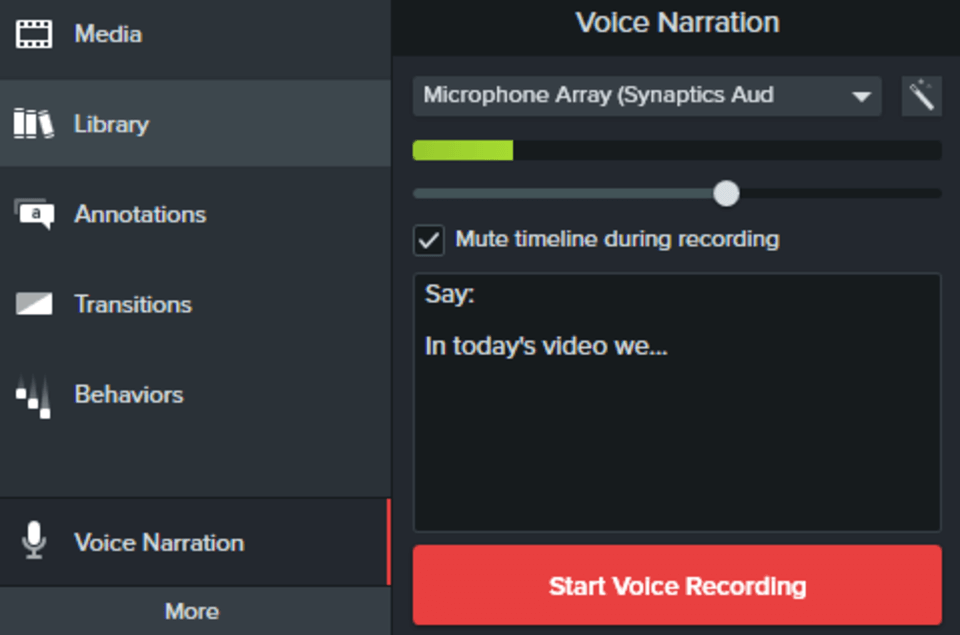Switch to the Library tab
Image resolution: width=960 pixels, height=635 pixels.
(111, 124)
